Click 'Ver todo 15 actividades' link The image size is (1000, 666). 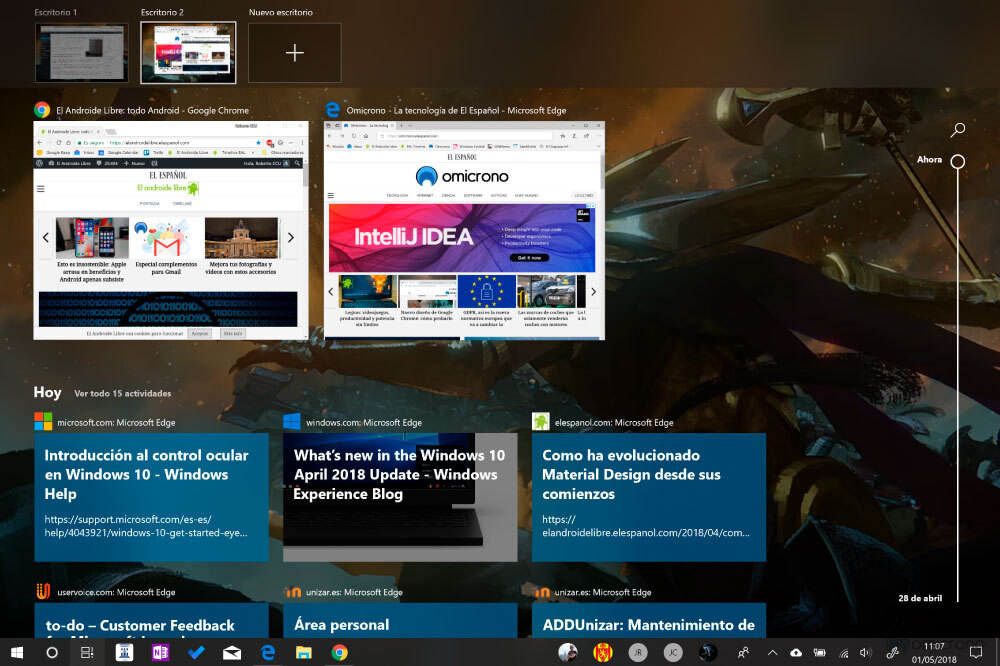point(122,394)
